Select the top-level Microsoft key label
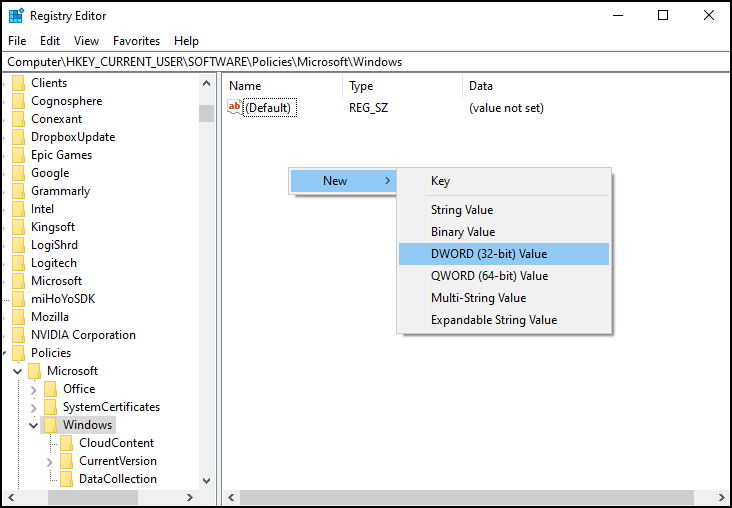This screenshot has height=508, width=732. (x=56, y=281)
